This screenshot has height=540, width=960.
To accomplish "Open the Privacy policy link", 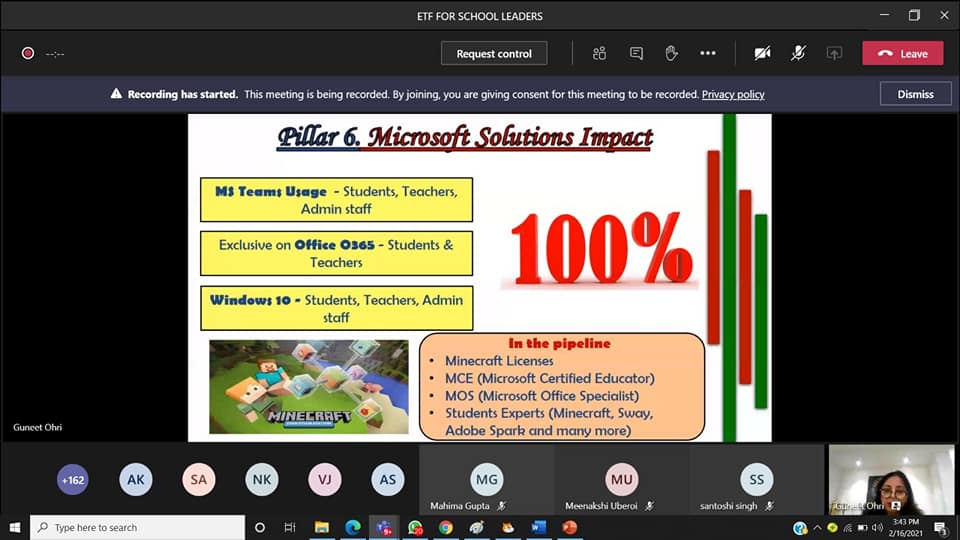I will (x=733, y=94).
